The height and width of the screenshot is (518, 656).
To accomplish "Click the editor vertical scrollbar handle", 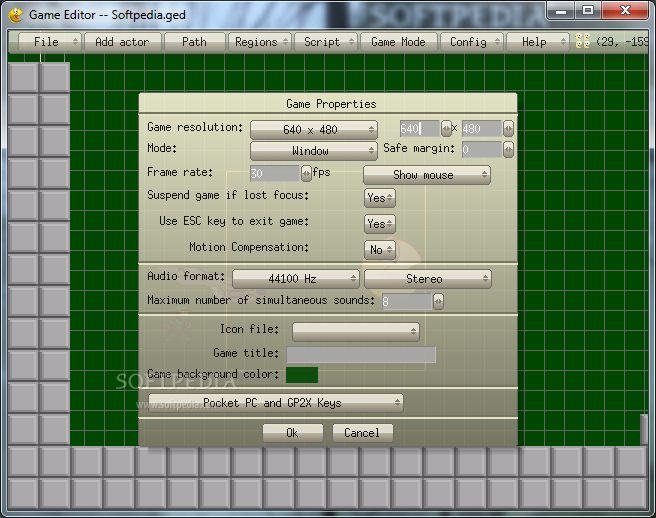I will (644, 429).
